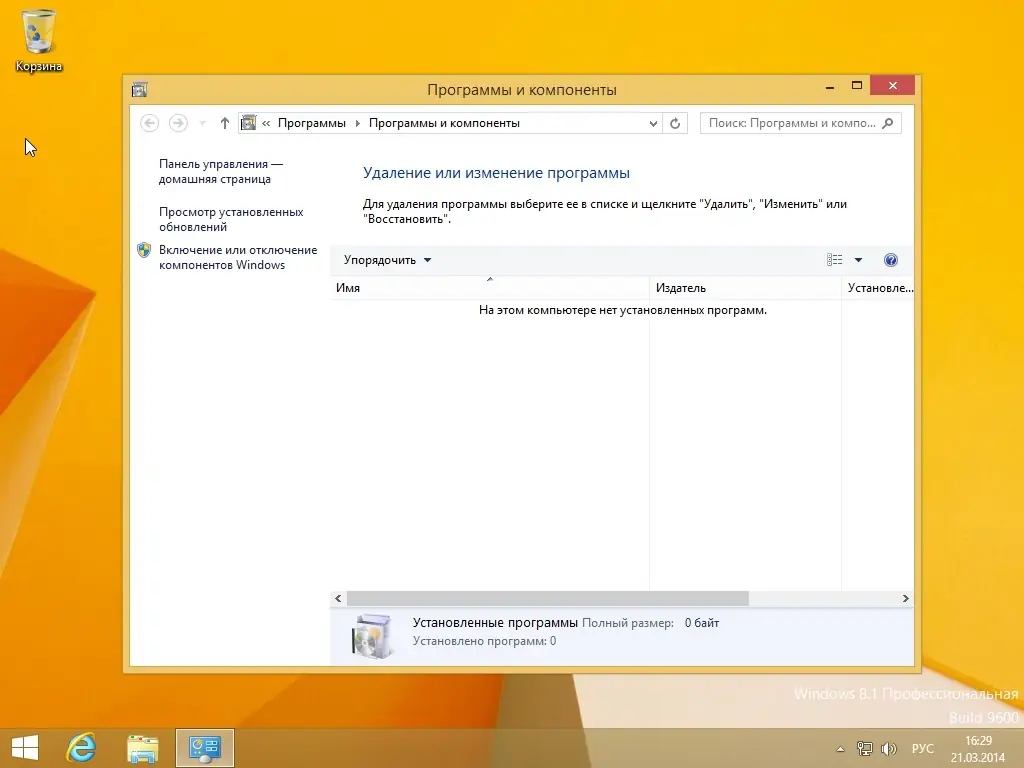This screenshot has height=768, width=1024.
Task: Open File Explorer from the taskbar
Action: click(x=142, y=747)
